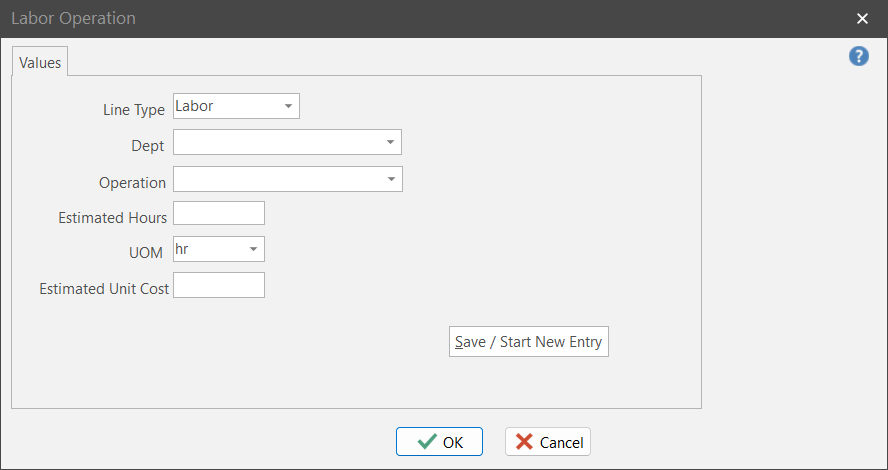Dismiss the dialog via Cancel button text

click(x=561, y=442)
